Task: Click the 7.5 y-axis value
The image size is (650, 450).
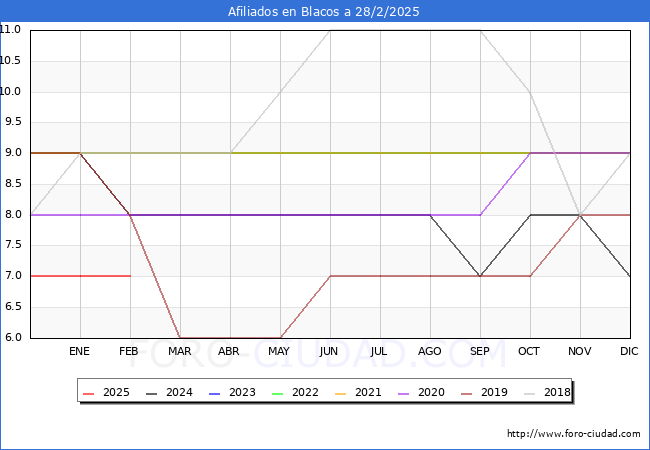Action: click(13, 245)
